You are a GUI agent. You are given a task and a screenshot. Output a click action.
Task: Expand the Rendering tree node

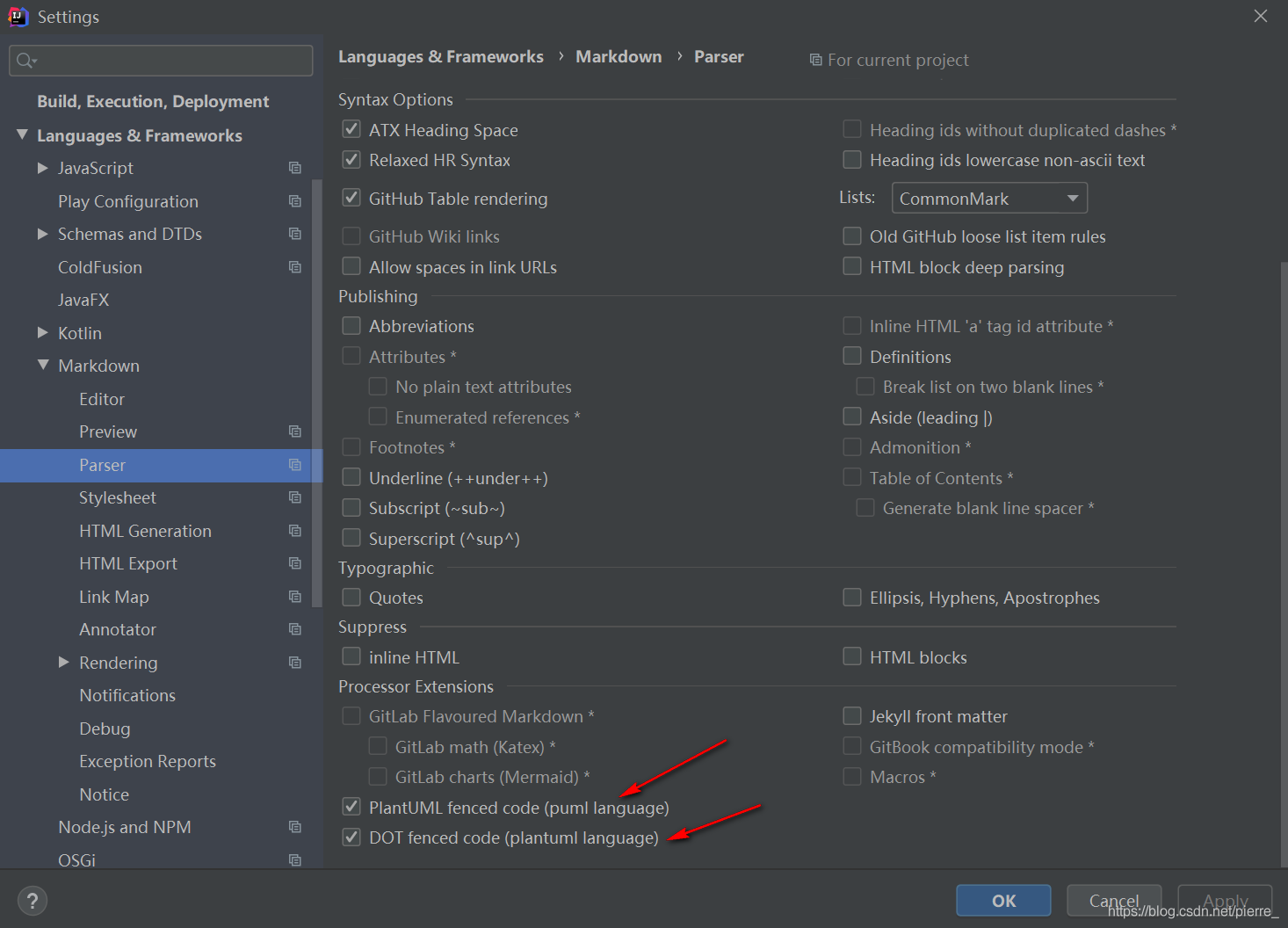coord(63,662)
